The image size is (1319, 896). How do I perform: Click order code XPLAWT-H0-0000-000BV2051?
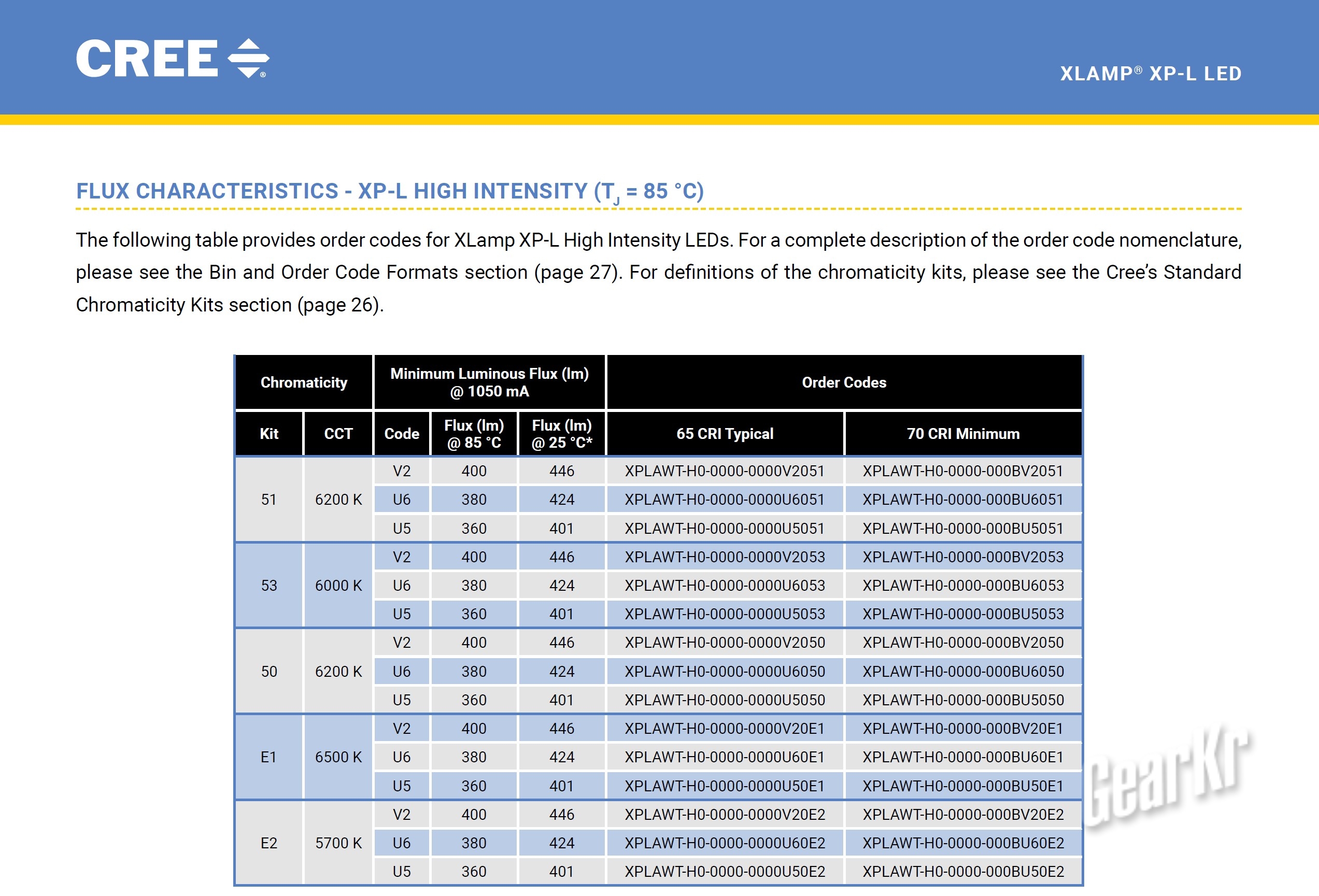pyautogui.click(x=963, y=471)
